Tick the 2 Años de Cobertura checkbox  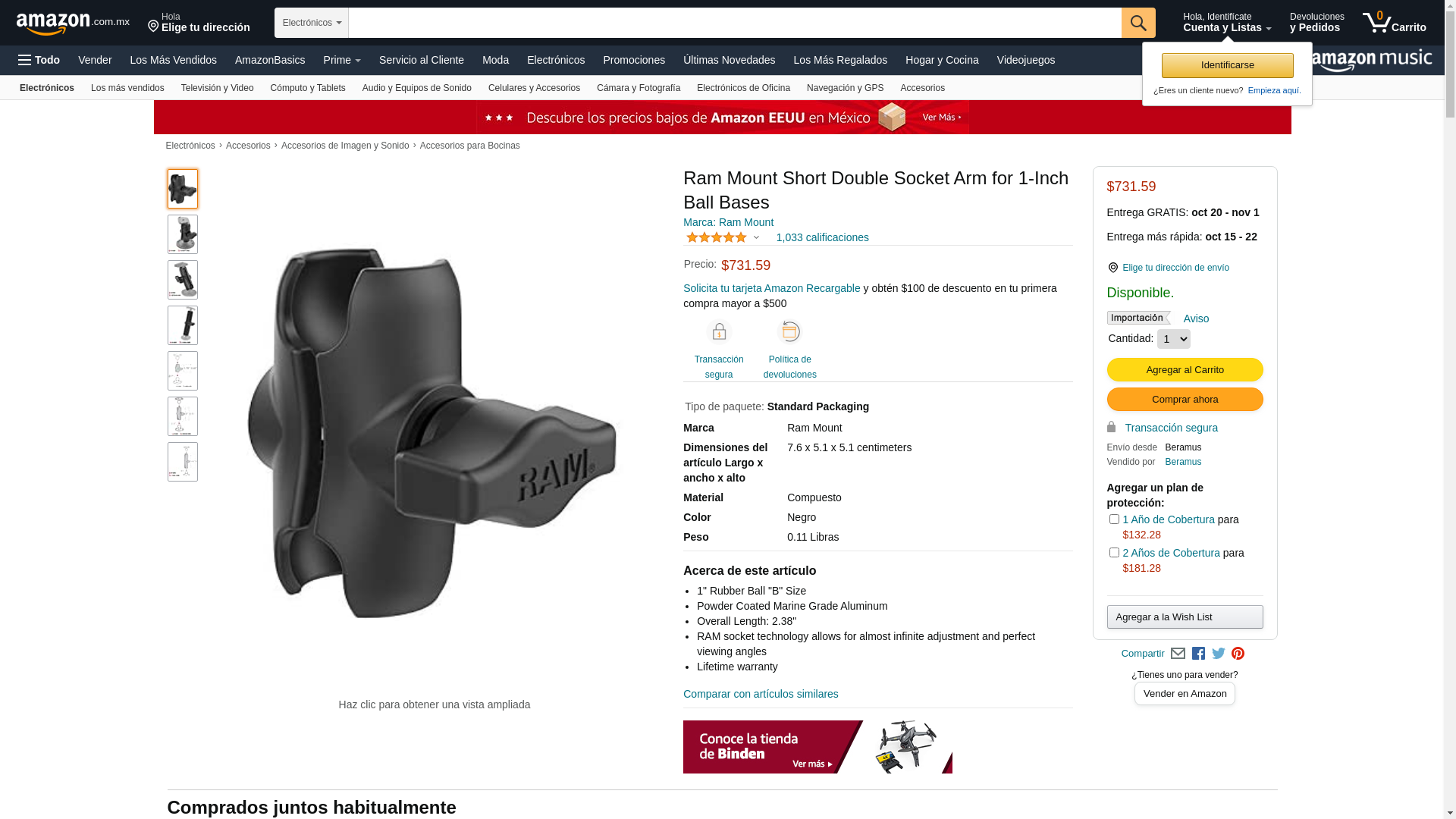coord(1114,553)
